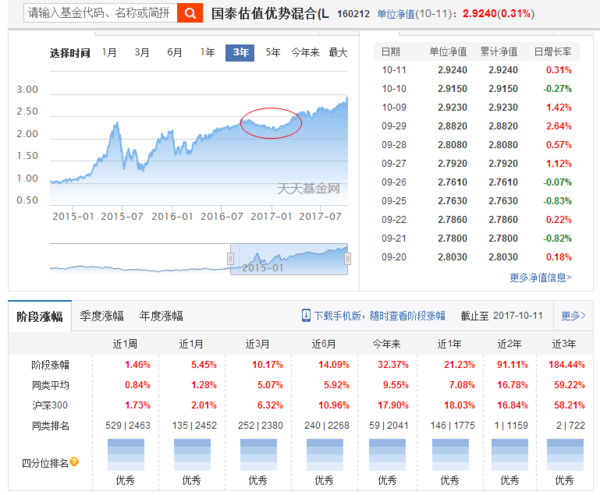Click the 2.64% daily growth value
This screenshot has height=495, width=600.
pyautogui.click(x=559, y=126)
